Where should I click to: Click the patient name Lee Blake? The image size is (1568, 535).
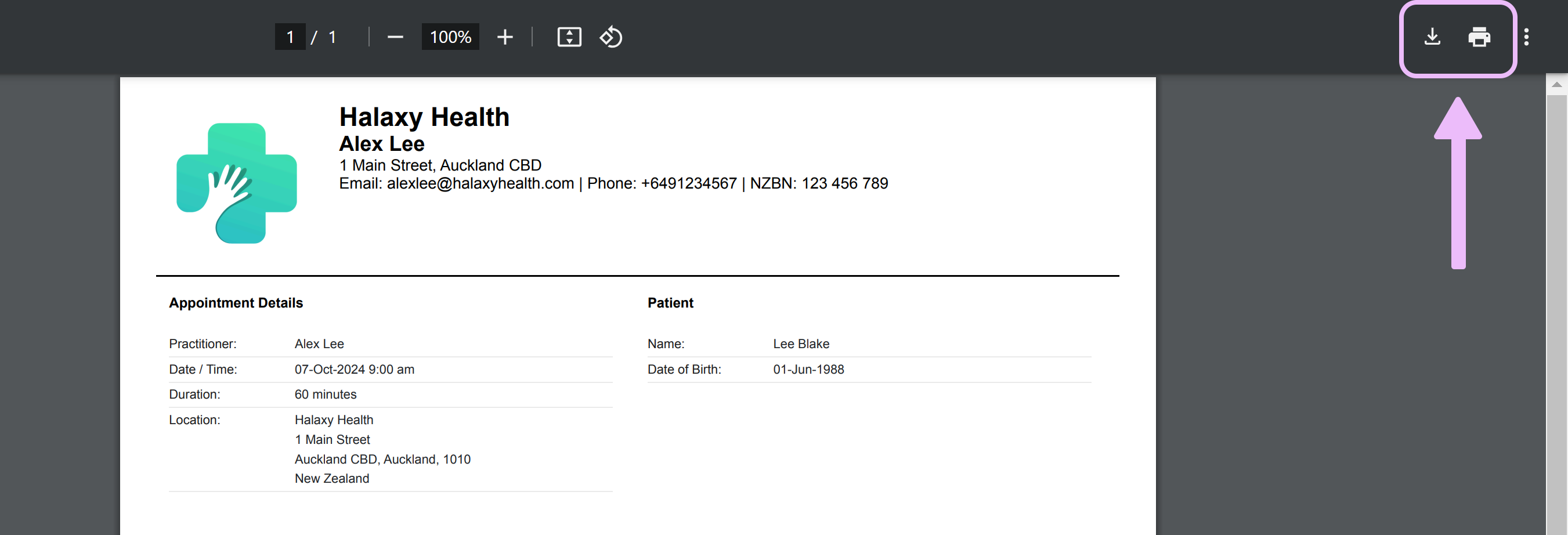pyautogui.click(x=801, y=344)
